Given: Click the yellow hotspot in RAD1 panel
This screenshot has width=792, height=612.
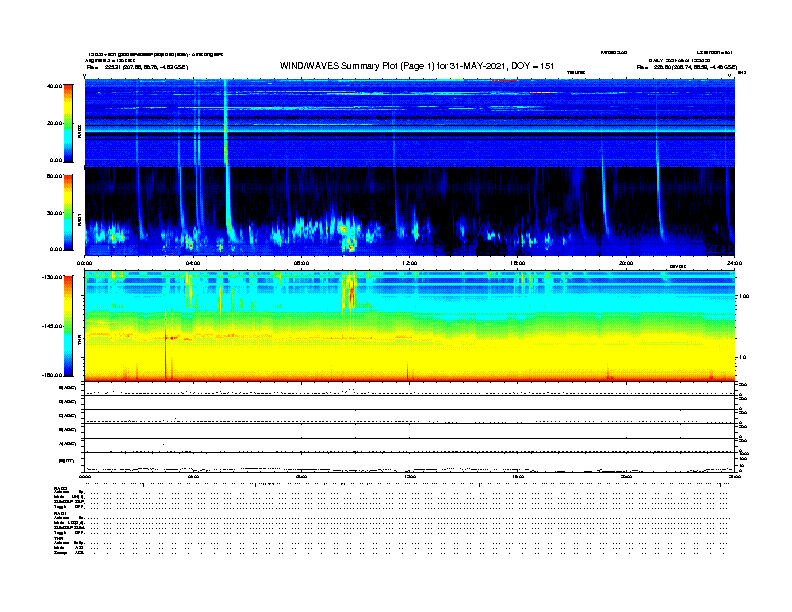Looking at the screenshot, I should click(349, 238).
